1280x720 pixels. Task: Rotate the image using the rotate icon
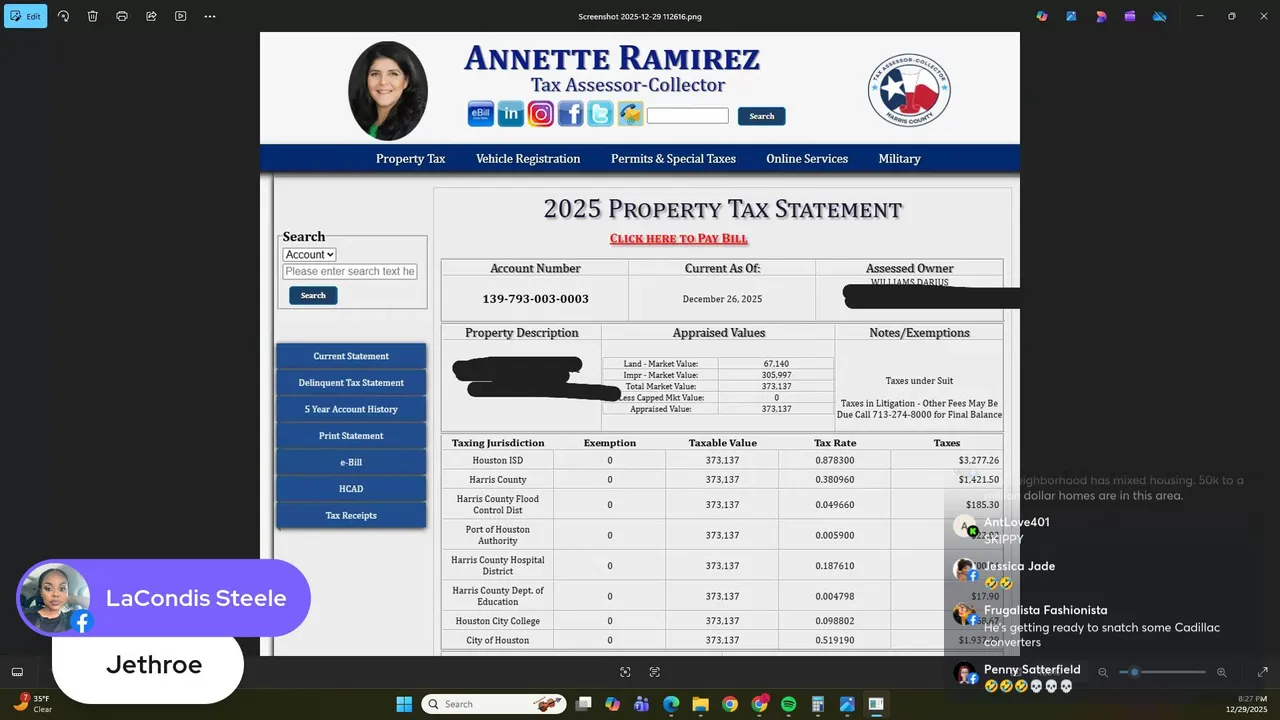[x=63, y=16]
